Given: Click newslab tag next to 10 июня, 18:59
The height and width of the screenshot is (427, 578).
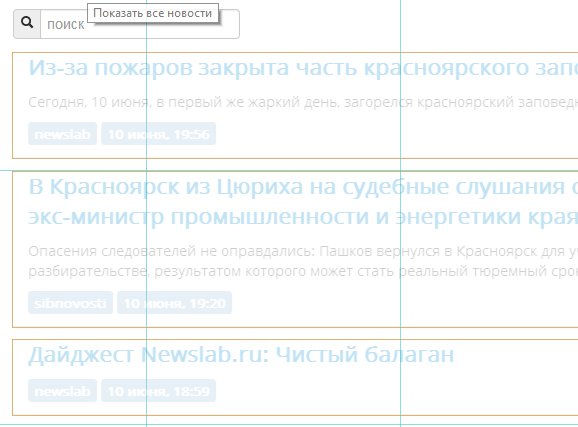Looking at the screenshot, I should (62, 390).
